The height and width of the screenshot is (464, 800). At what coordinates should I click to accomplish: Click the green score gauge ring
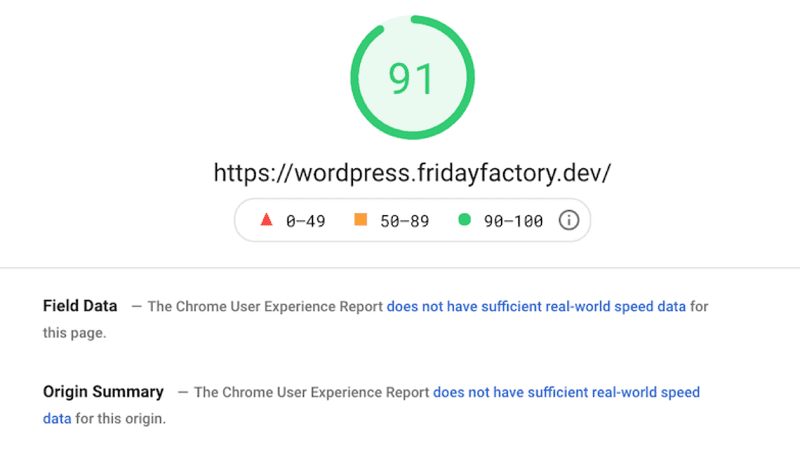click(357, 80)
